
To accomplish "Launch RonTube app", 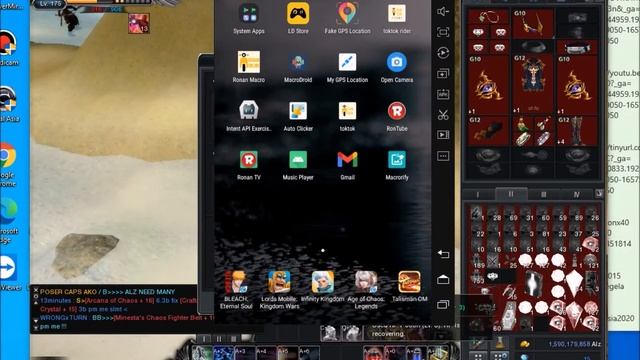I will click(x=397, y=111).
